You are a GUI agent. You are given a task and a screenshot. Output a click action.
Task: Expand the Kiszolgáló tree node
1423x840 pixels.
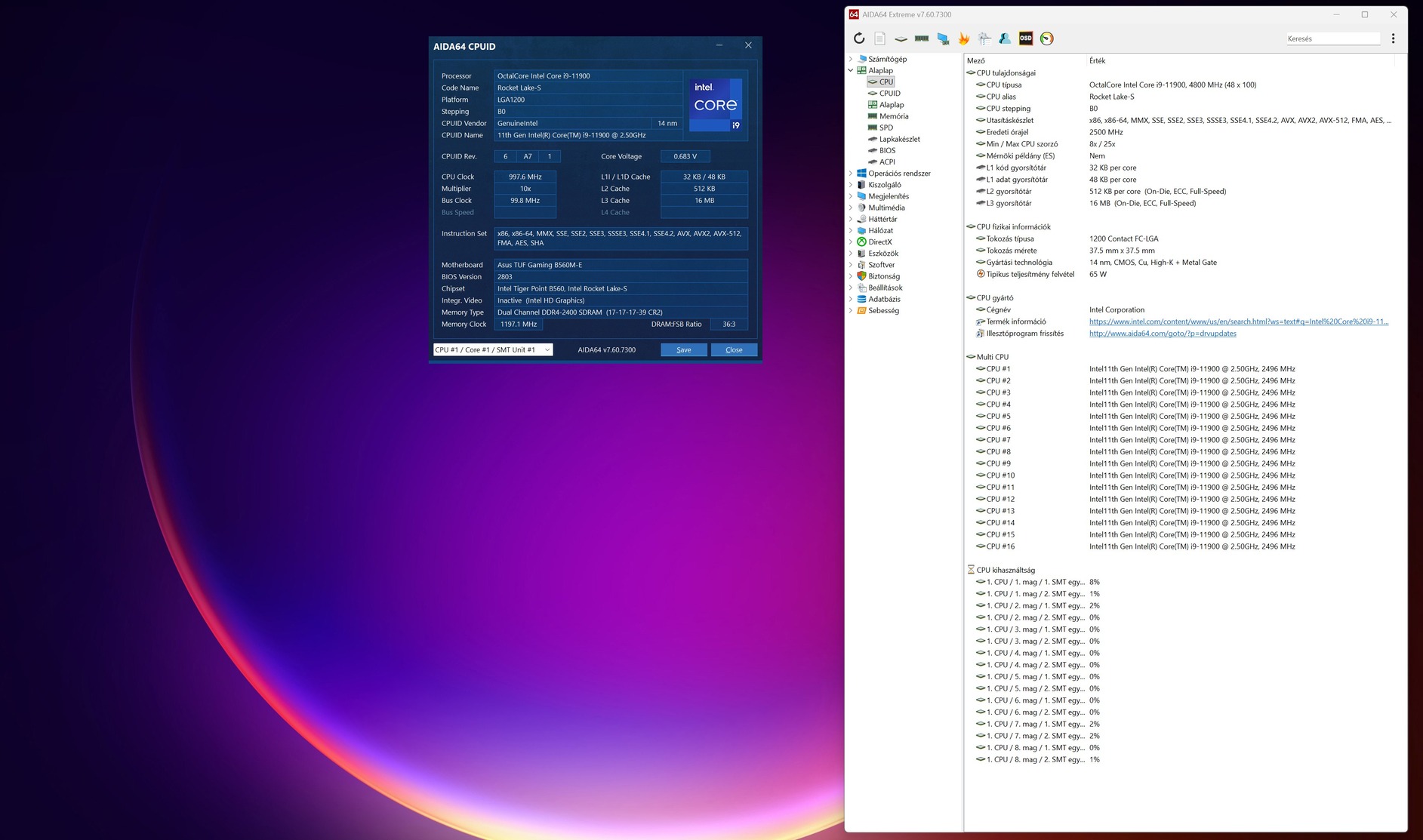[851, 185]
